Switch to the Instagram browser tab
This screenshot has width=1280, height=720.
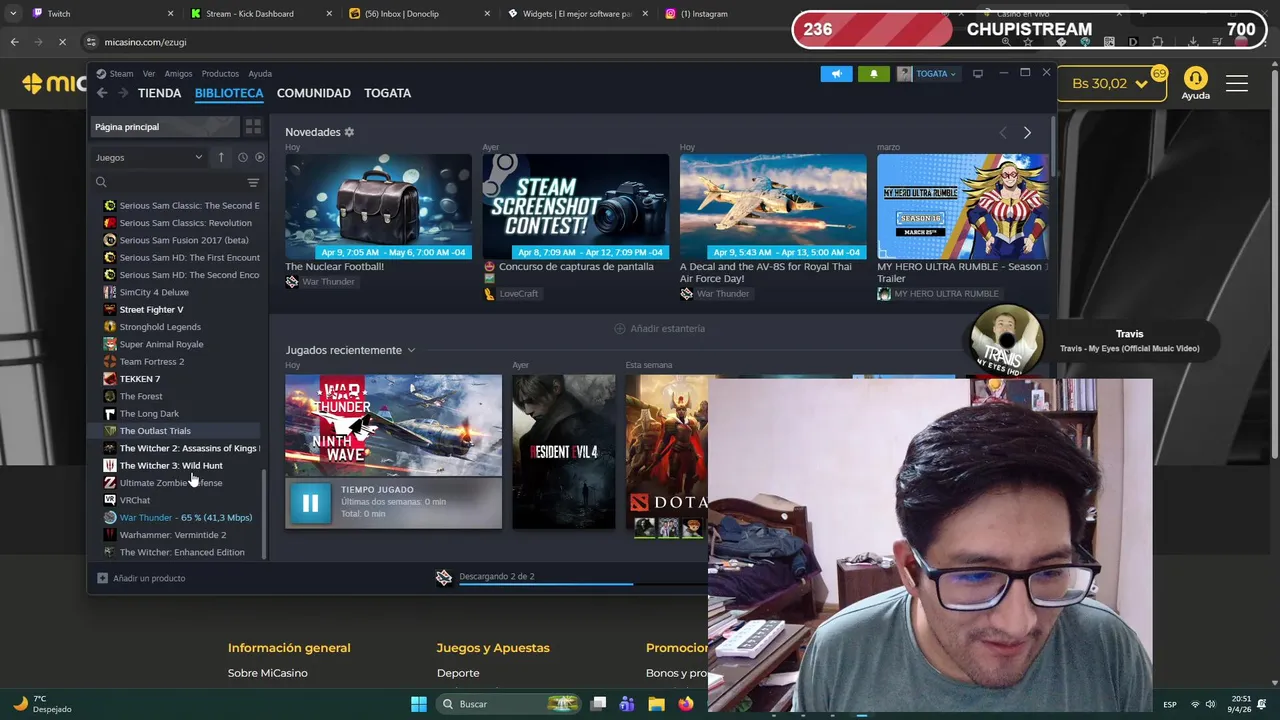pos(704,14)
